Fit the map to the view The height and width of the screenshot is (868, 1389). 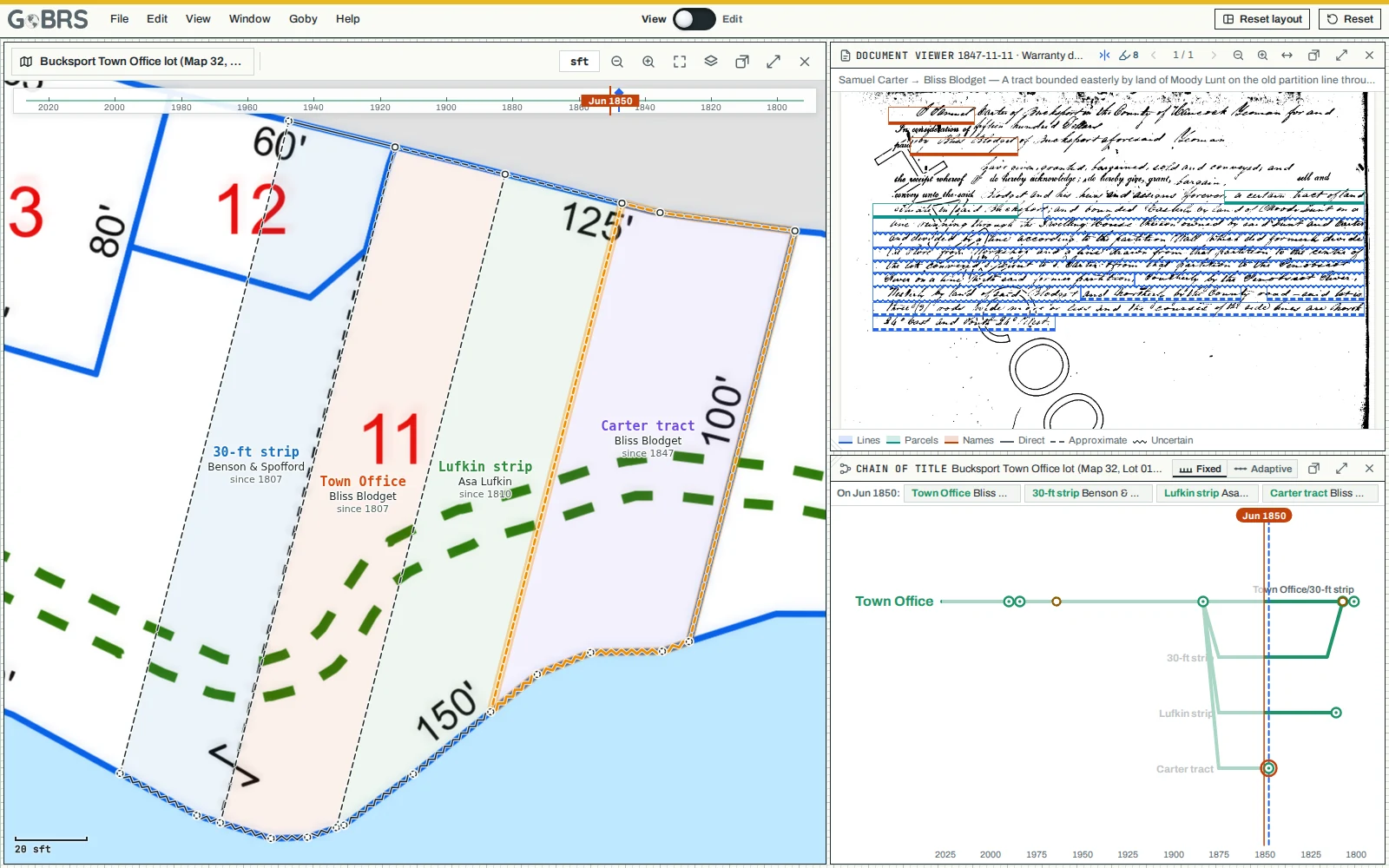pos(680,62)
